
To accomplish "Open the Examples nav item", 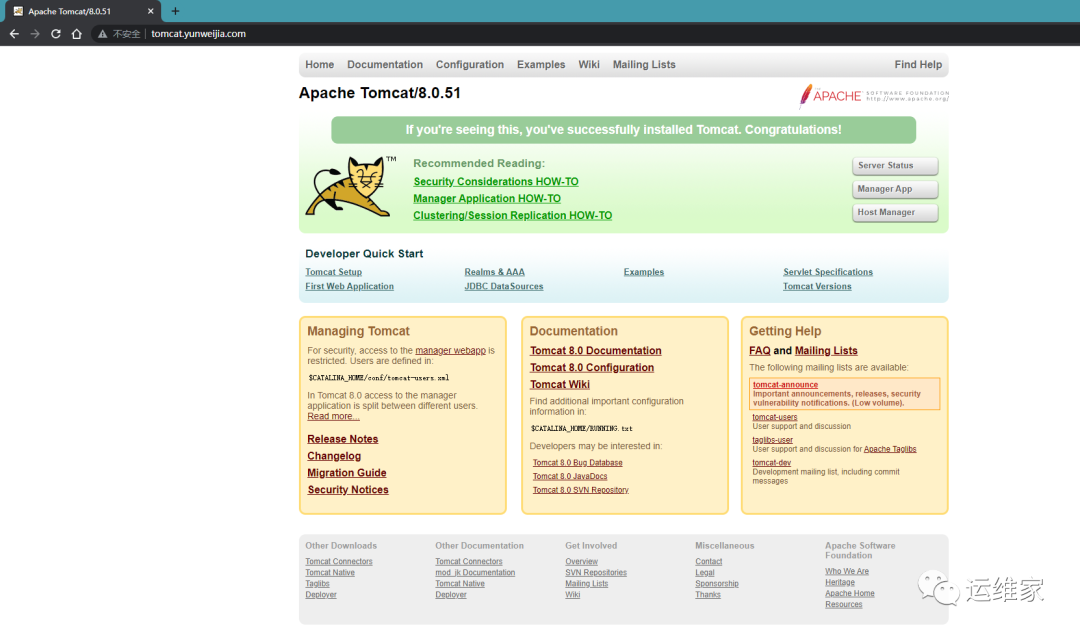I will (541, 65).
